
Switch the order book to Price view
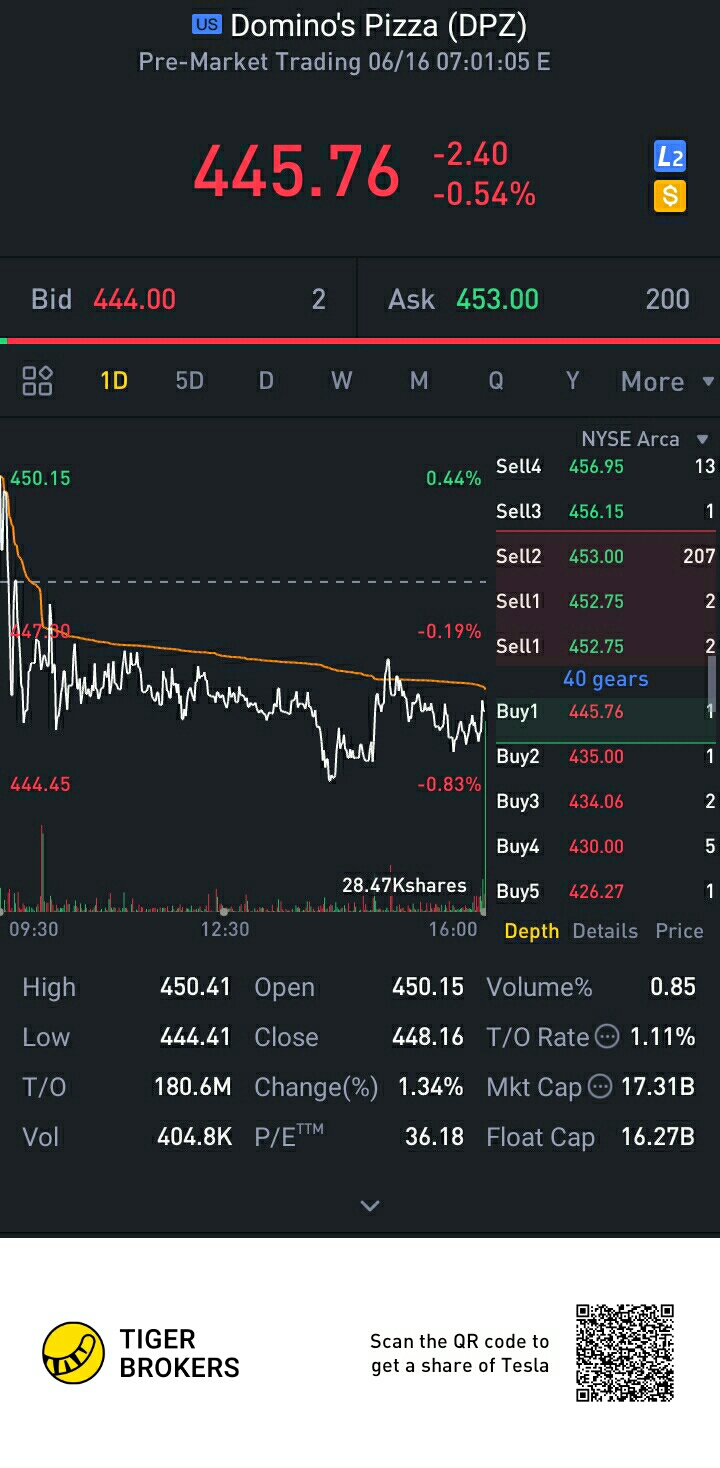679,931
